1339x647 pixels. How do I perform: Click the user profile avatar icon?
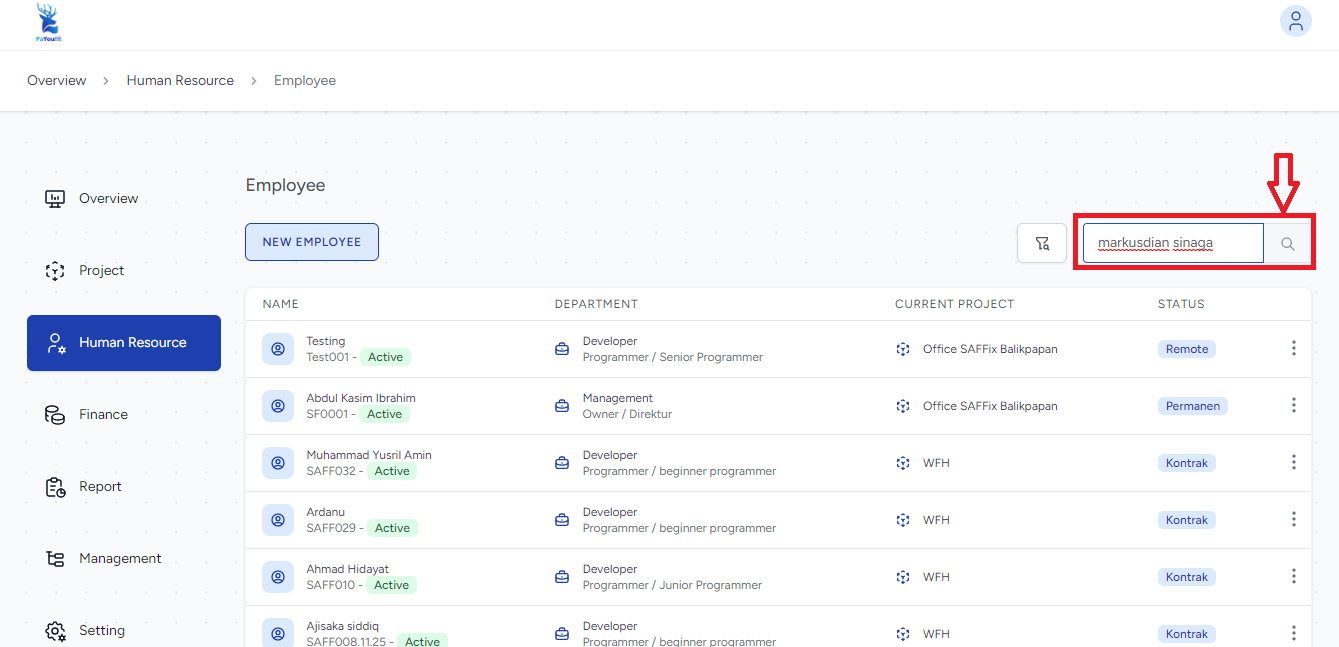(1295, 21)
